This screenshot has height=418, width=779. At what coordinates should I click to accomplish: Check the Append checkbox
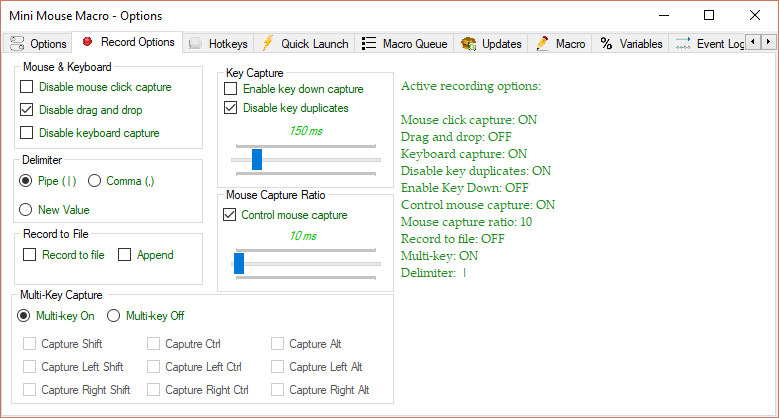124,255
